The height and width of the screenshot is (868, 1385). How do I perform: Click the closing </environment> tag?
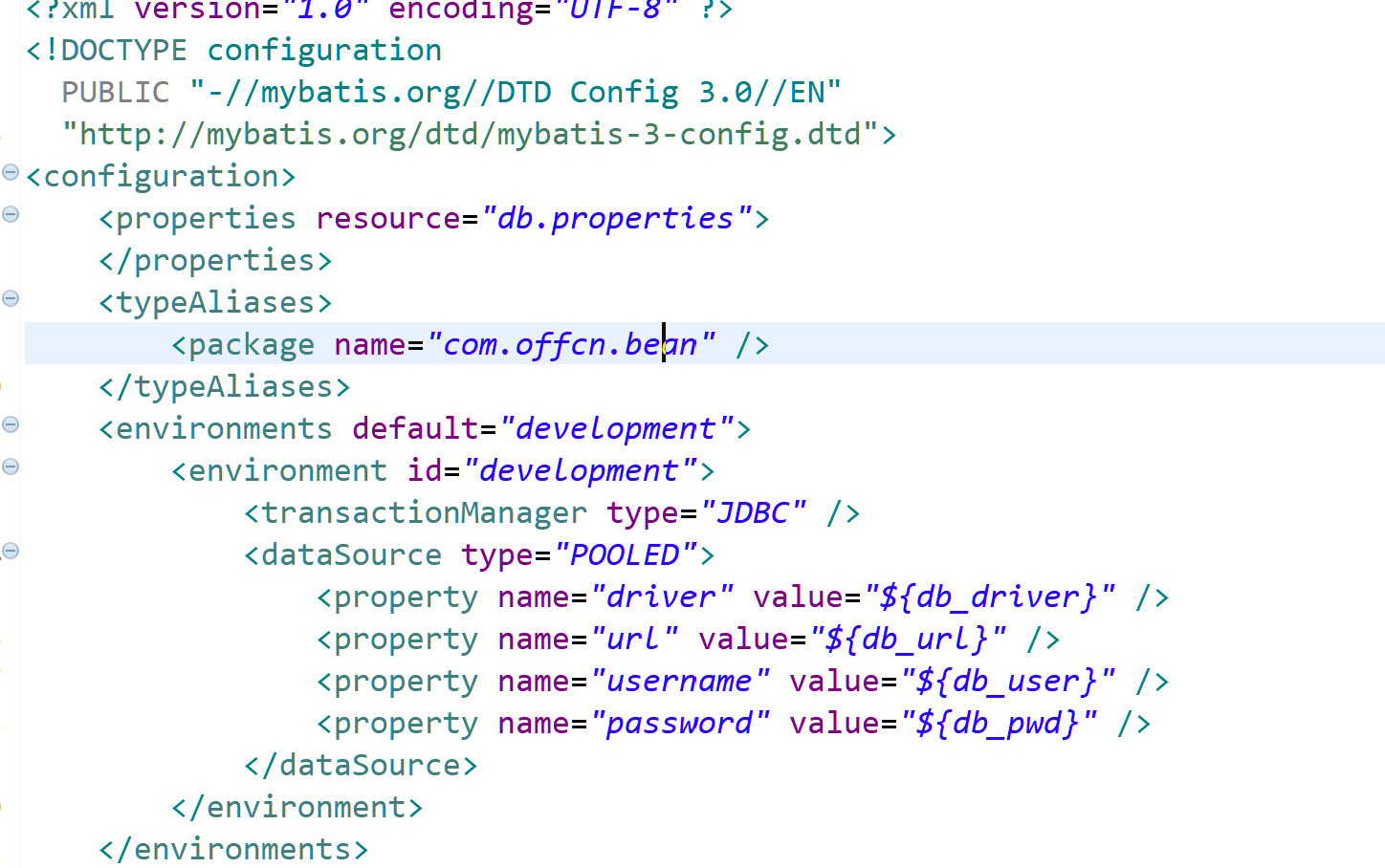coord(297,808)
